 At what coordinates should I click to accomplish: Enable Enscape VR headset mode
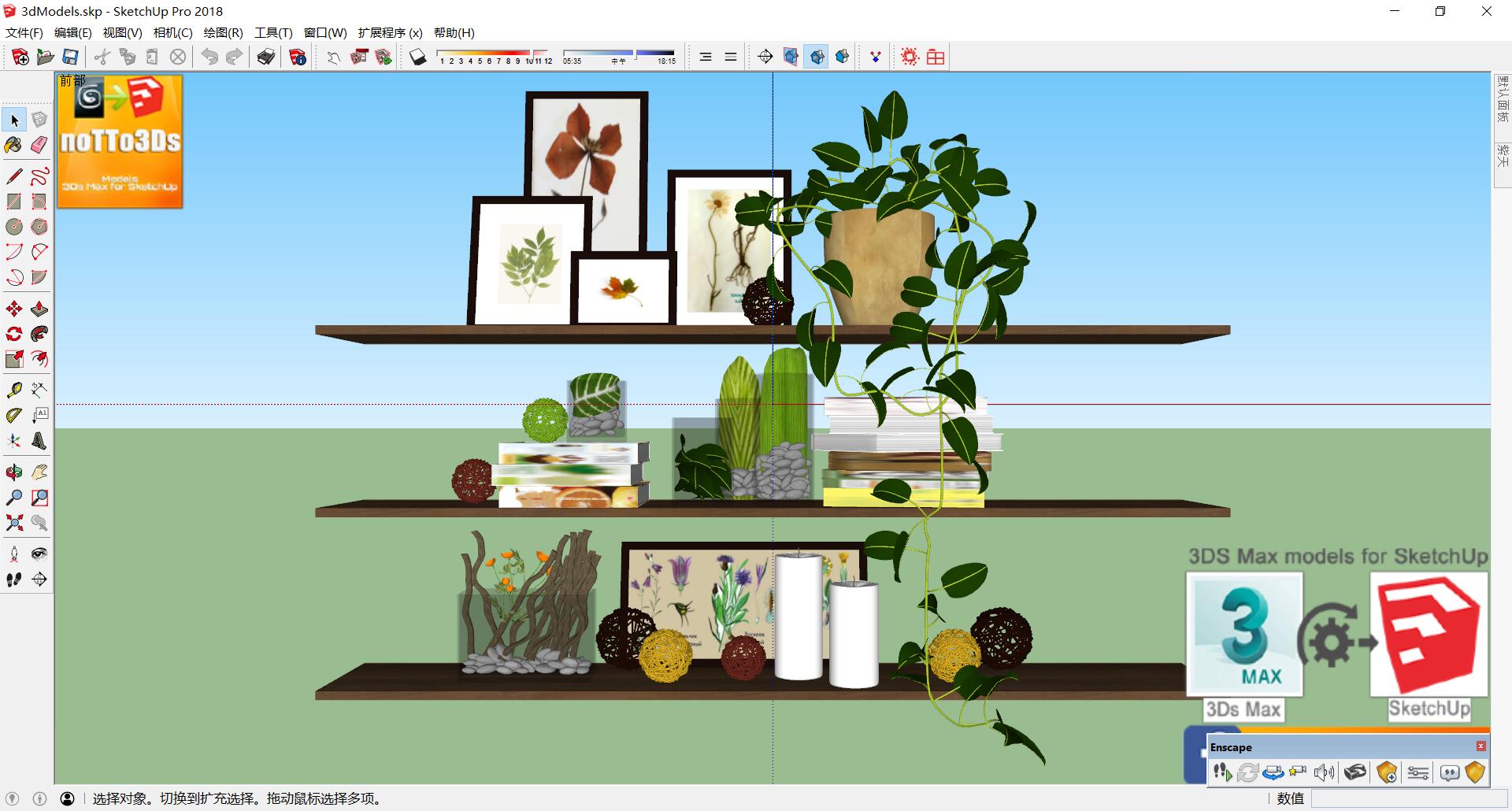pos(1354,772)
